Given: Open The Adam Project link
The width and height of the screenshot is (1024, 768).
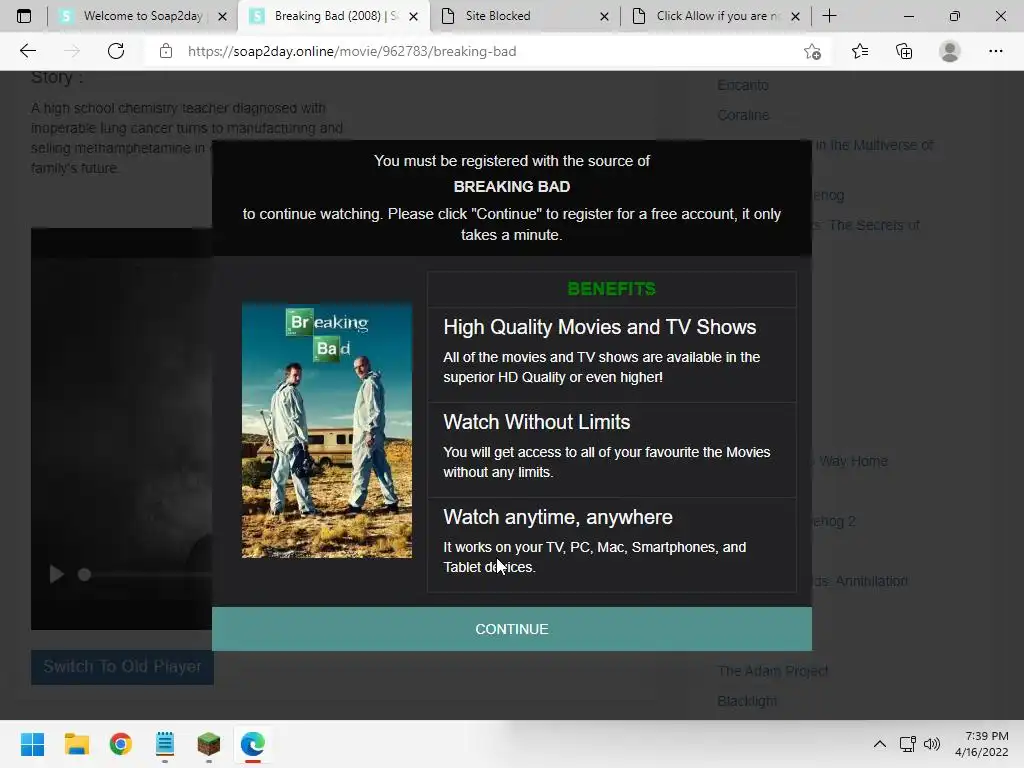Looking at the screenshot, I should coord(772,671).
